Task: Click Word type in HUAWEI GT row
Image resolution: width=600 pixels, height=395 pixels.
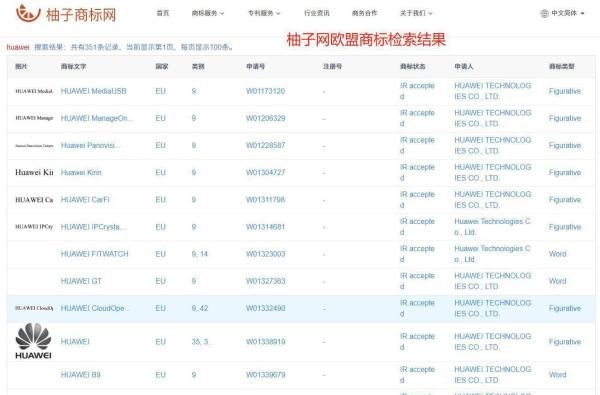Action: click(x=557, y=281)
